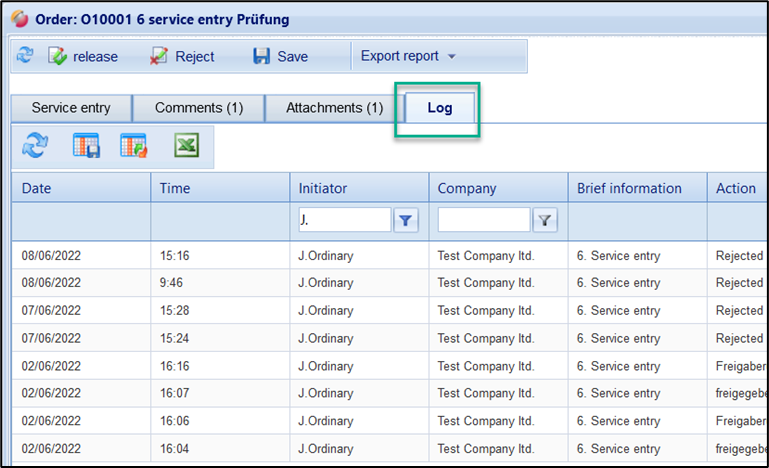Click the Initiator filter text field
769x468 pixels.
tap(344, 220)
